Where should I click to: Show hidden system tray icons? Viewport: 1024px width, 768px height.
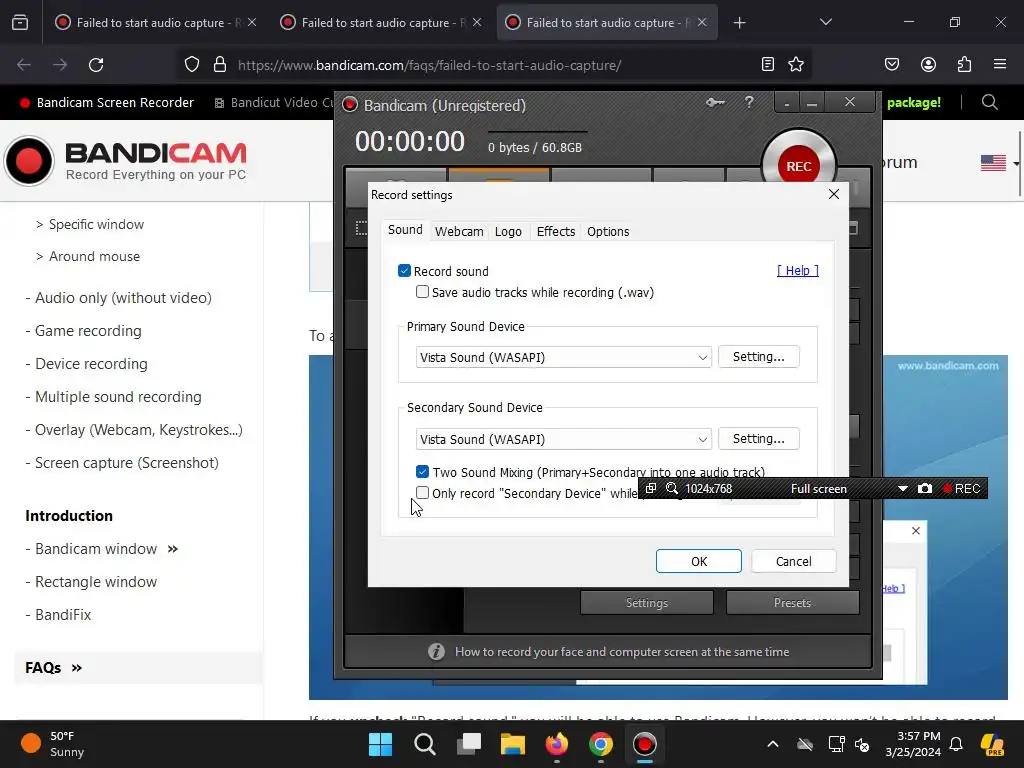tap(773, 744)
